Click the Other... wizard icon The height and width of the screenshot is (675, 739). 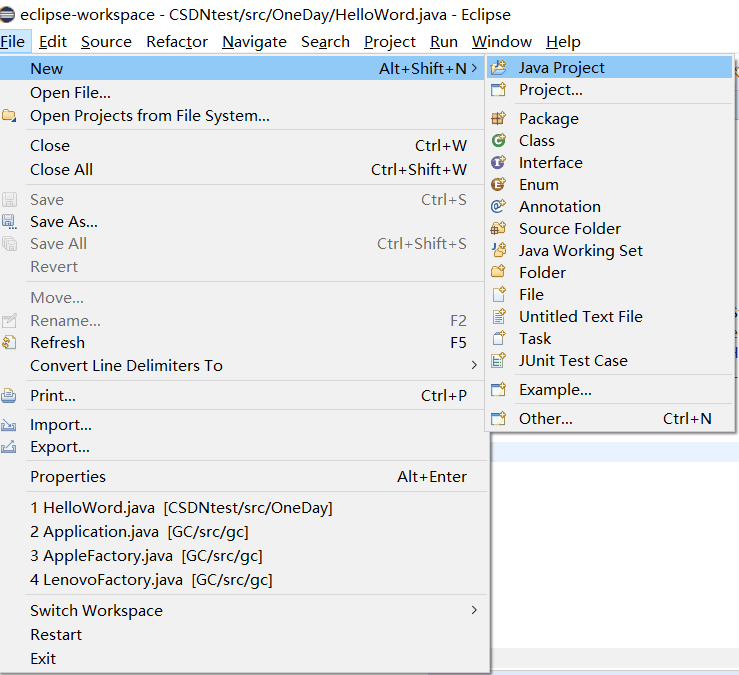498,419
